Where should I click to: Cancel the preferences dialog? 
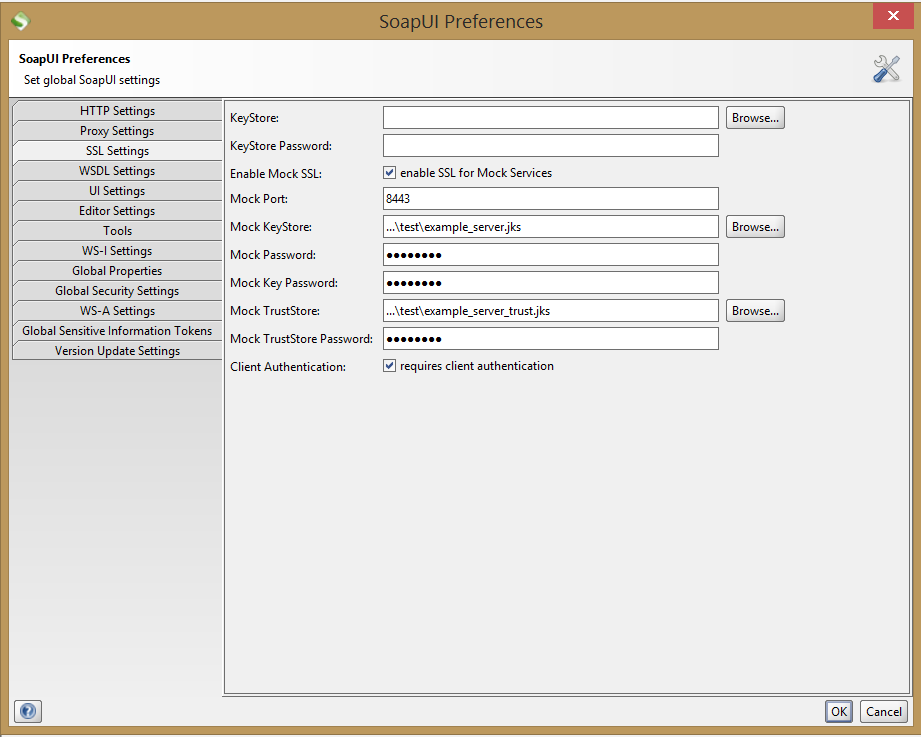tap(883, 712)
